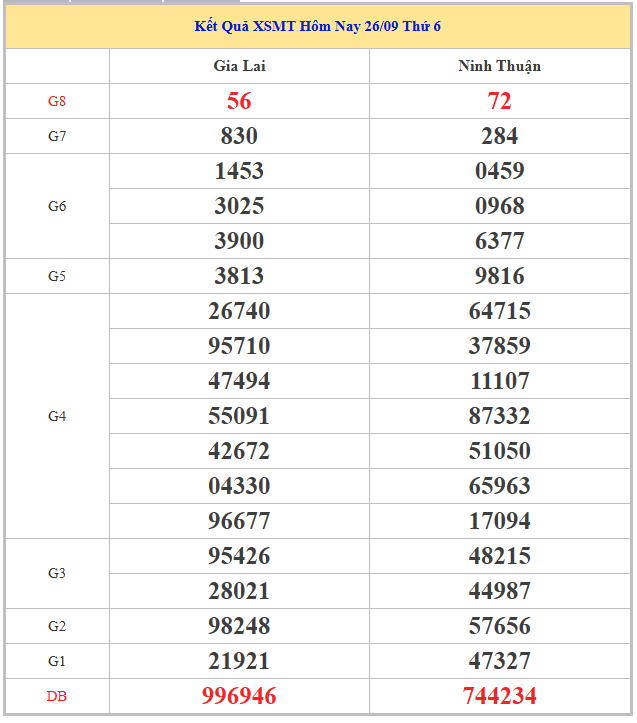Click the G7 row label
The height and width of the screenshot is (723, 637).
57,136
